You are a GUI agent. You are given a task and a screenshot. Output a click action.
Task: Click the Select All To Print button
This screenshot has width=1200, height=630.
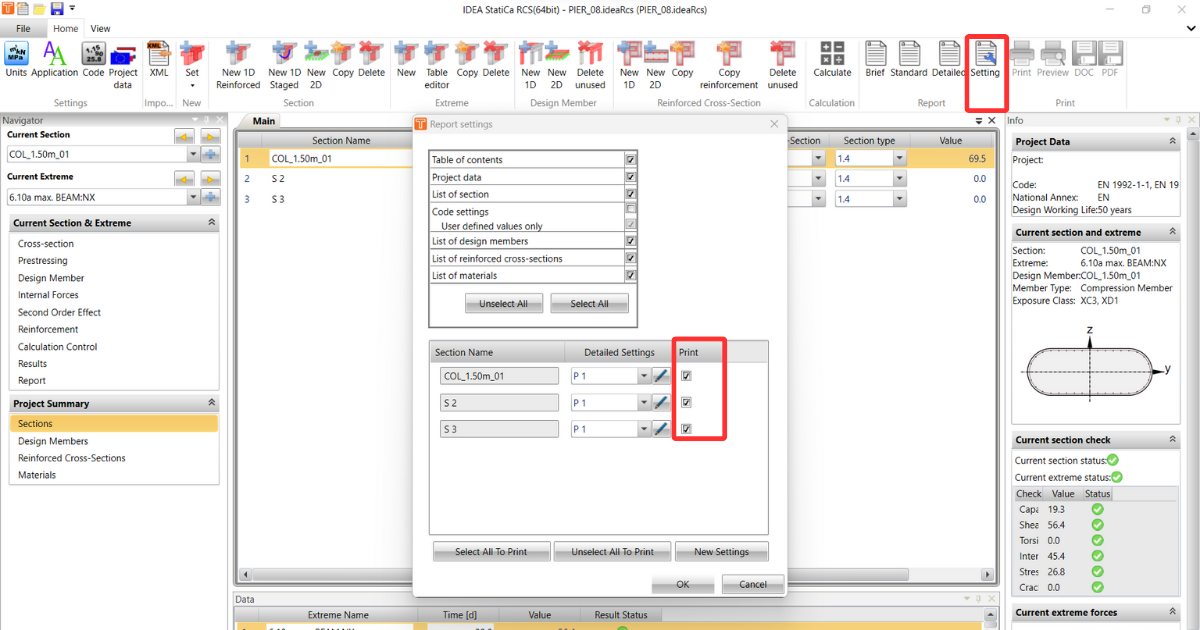click(x=491, y=551)
